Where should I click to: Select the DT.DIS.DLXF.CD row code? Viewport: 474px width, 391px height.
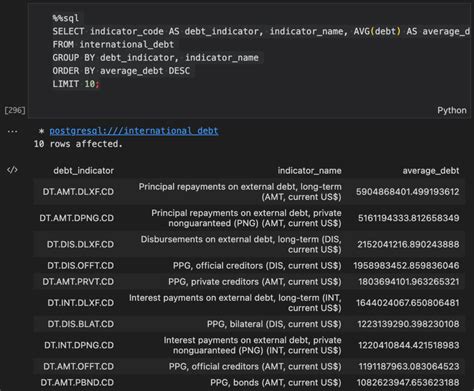(80, 244)
